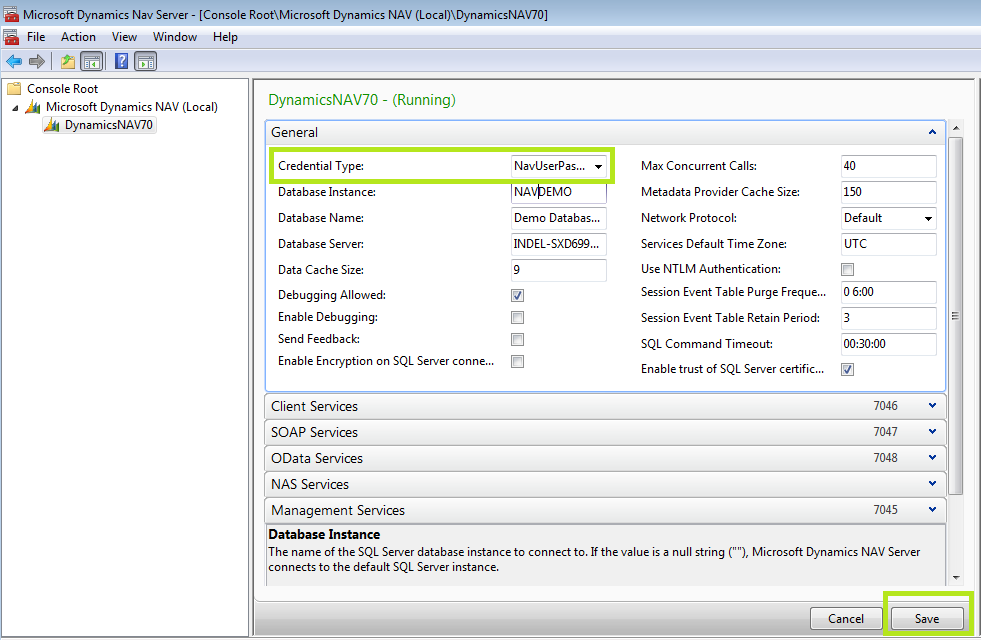Open the Window menu
Image resolution: width=981 pixels, height=640 pixels.
[175, 37]
